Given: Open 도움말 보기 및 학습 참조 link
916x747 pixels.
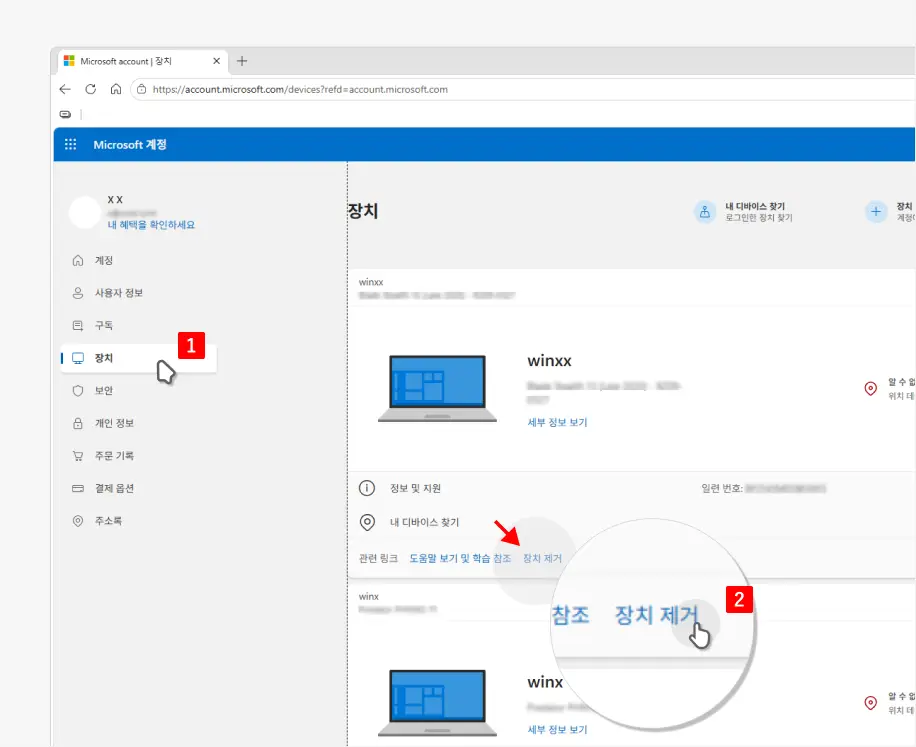Looking at the screenshot, I should 460,558.
